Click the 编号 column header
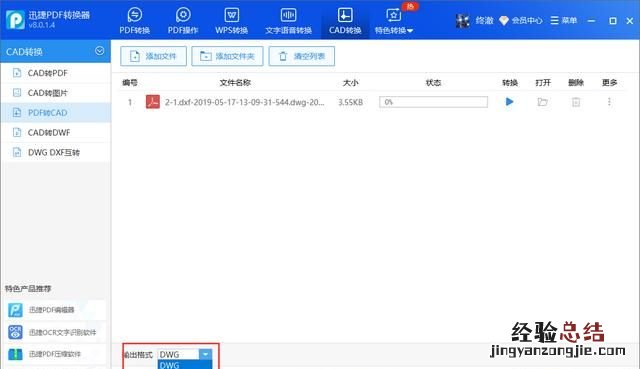Image resolution: width=640 pixels, height=369 pixels. [130, 82]
